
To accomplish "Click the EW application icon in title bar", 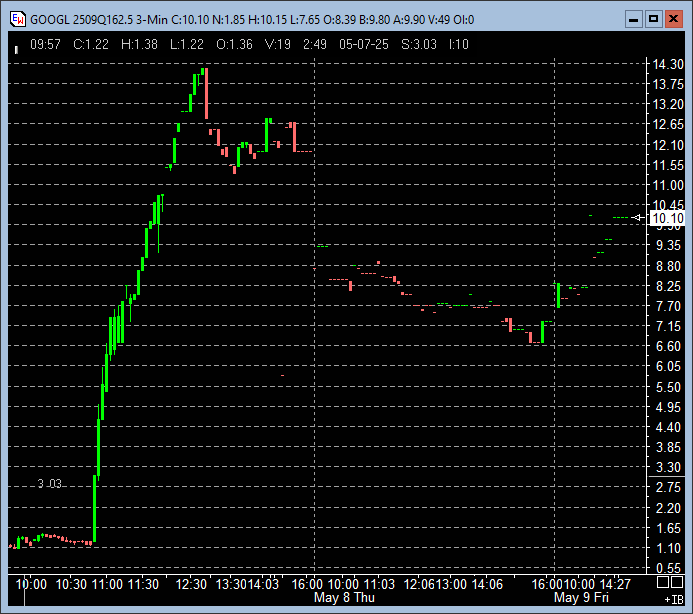I will tap(18, 19).
